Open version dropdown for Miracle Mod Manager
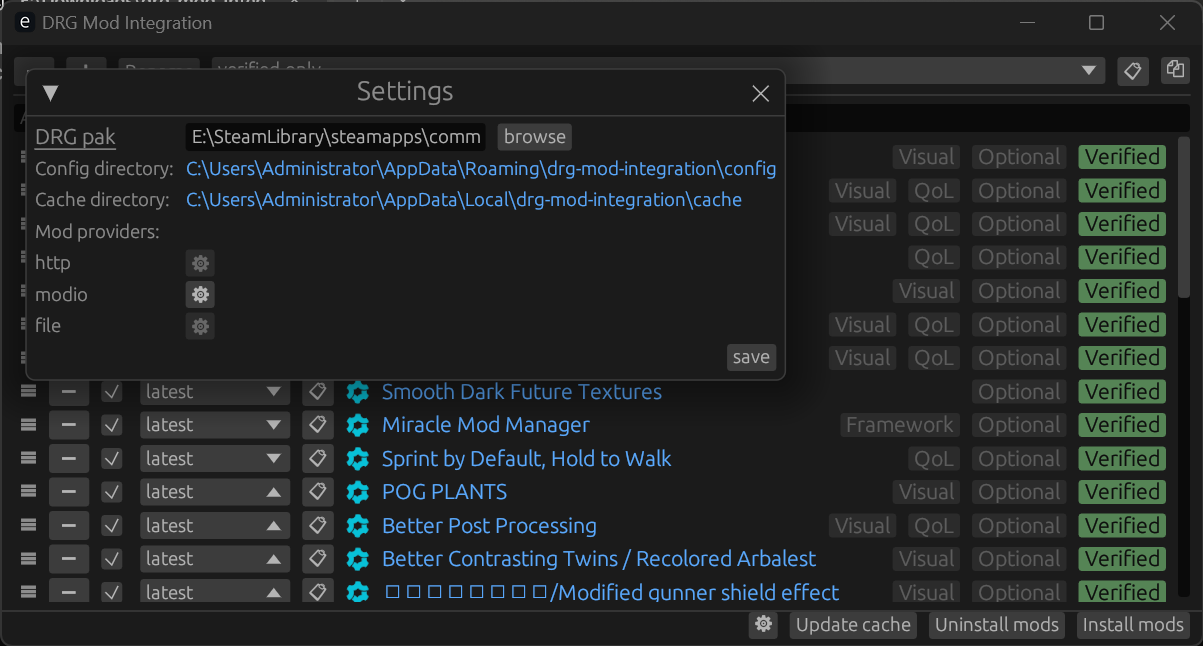 pyautogui.click(x=215, y=425)
